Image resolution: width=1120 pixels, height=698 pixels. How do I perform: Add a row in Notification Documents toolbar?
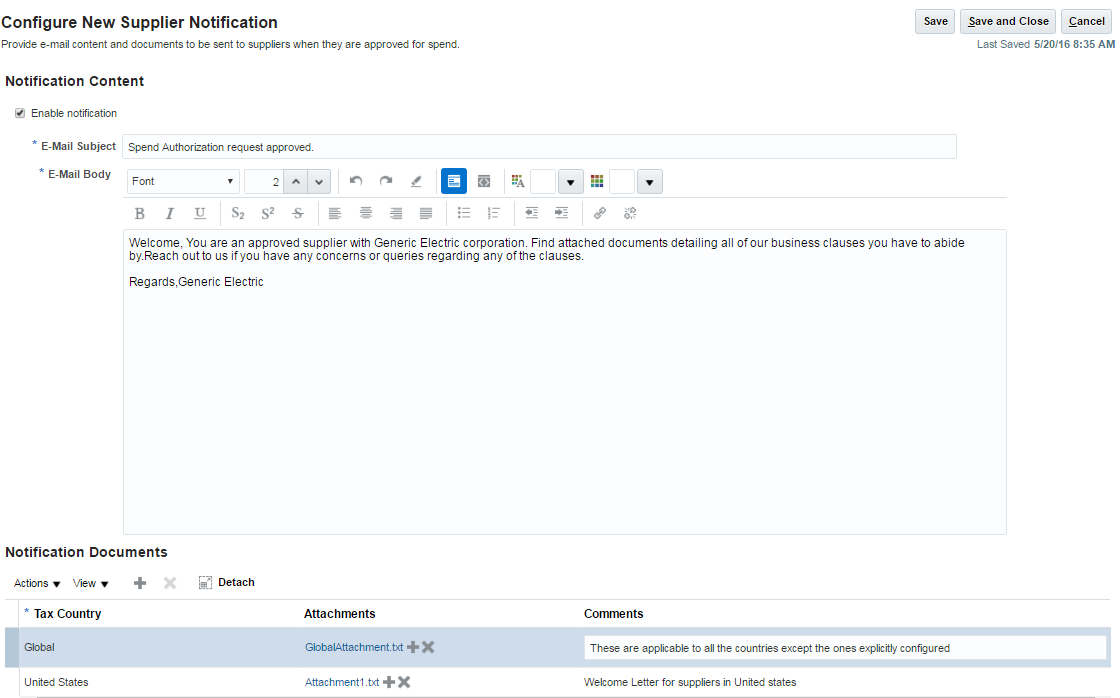140,583
